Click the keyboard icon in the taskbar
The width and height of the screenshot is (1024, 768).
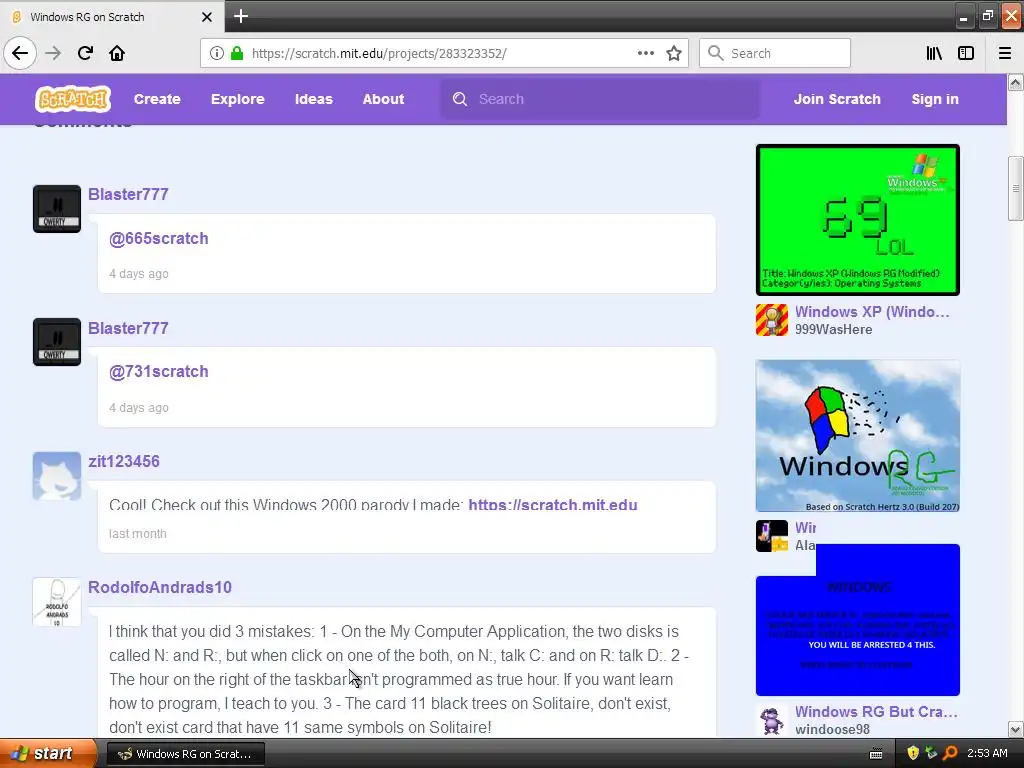876,754
